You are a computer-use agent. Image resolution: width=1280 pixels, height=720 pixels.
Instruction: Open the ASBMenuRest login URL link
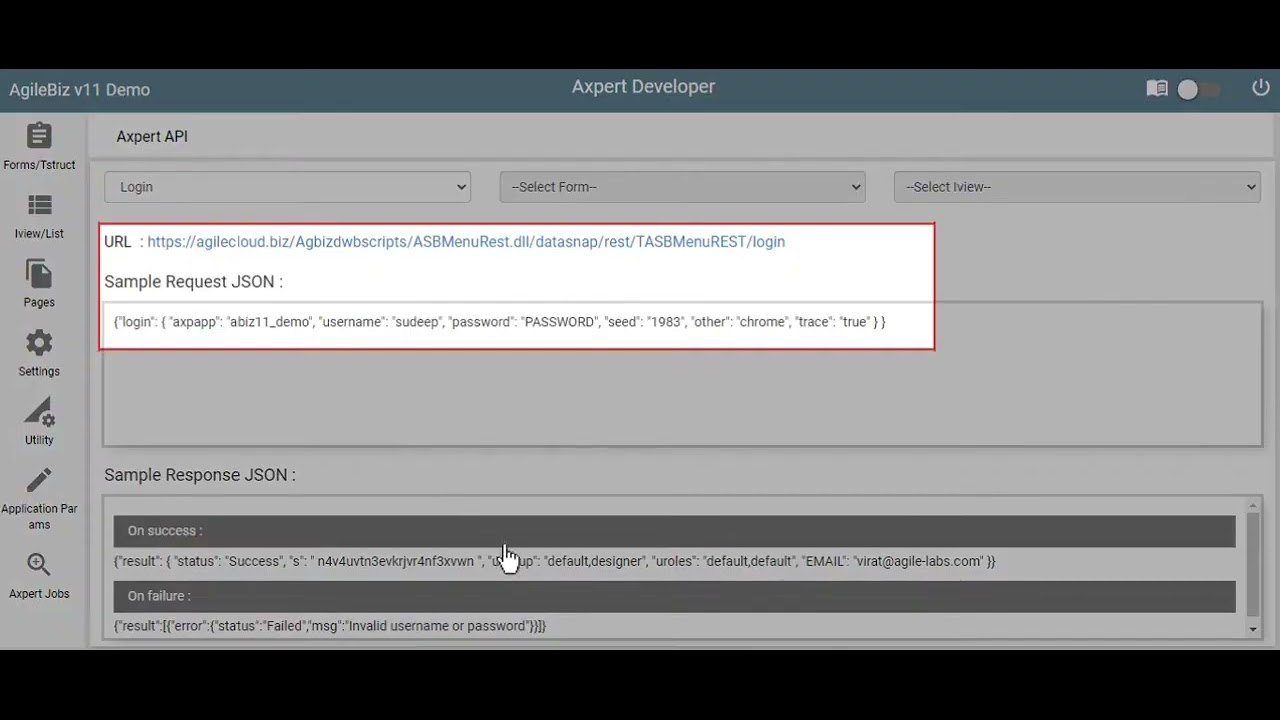pos(466,242)
